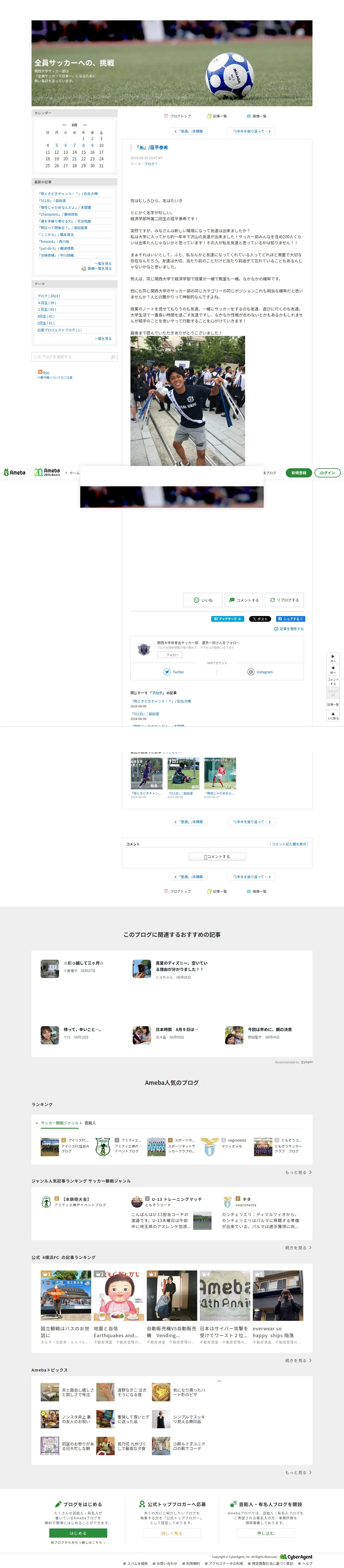Click 記事を報告する report link
This screenshot has height=1568, width=344.
coord(289,629)
